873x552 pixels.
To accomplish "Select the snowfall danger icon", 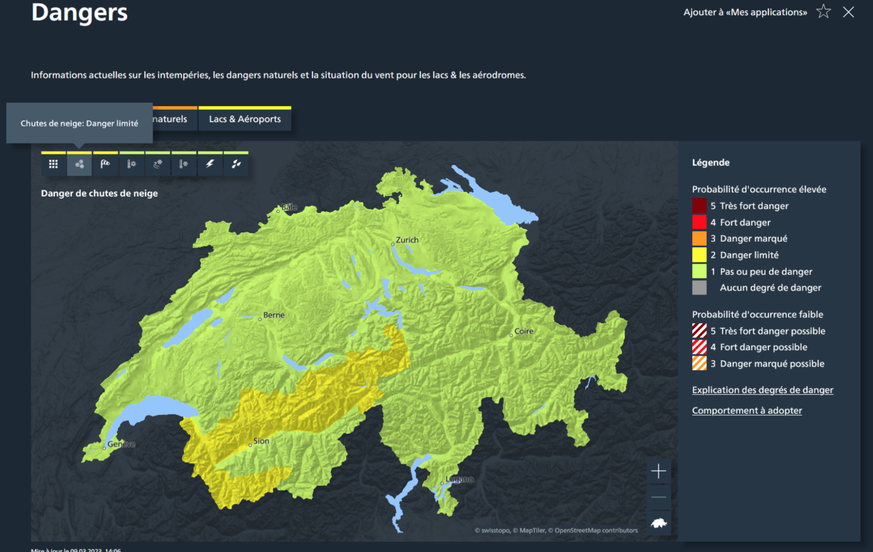I will pyautogui.click(x=79, y=164).
